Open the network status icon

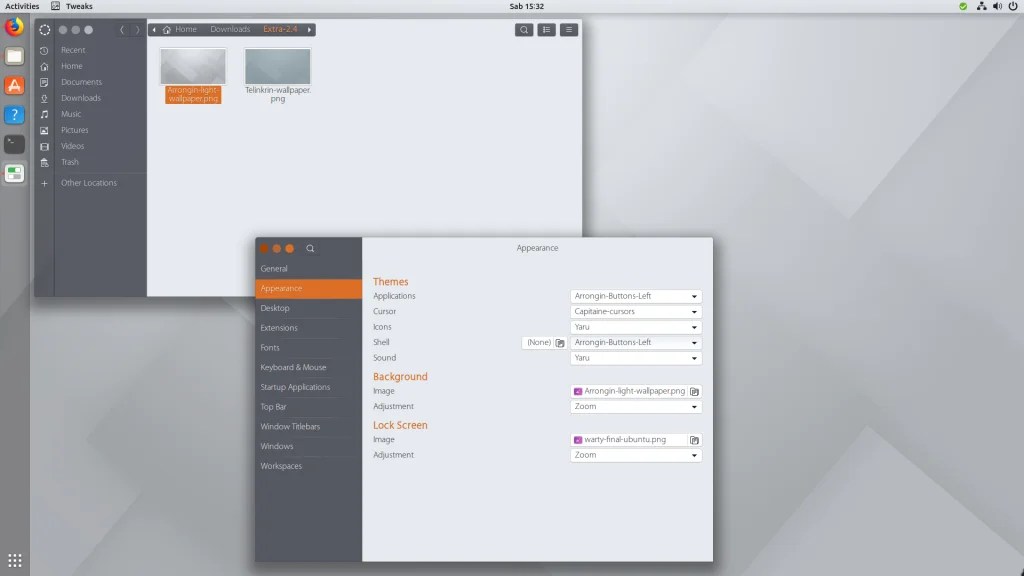click(981, 6)
